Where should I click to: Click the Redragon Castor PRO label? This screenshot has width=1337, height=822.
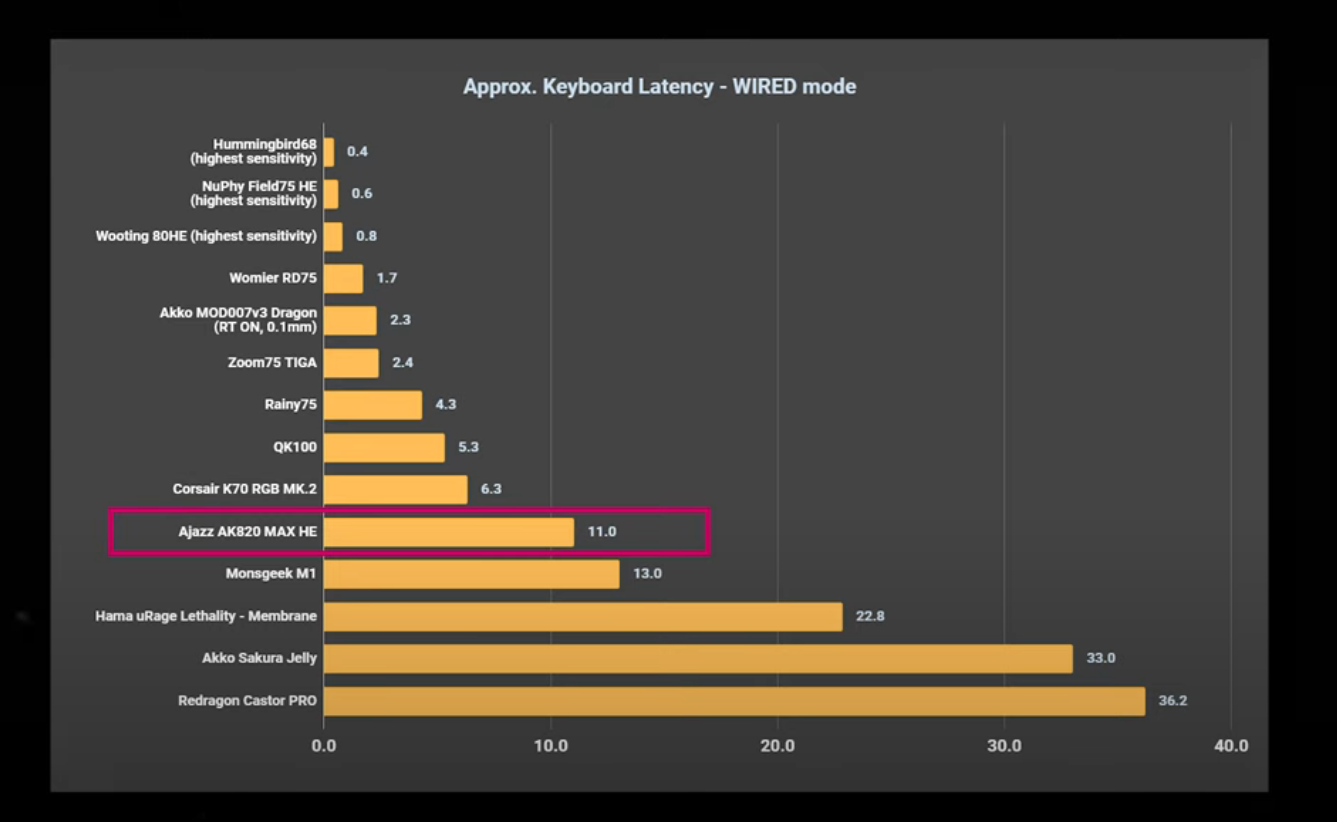tap(248, 701)
